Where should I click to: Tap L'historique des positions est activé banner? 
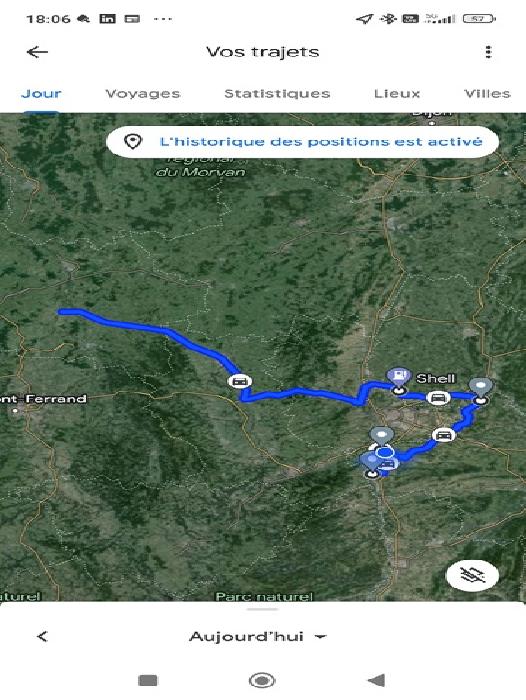[302, 142]
